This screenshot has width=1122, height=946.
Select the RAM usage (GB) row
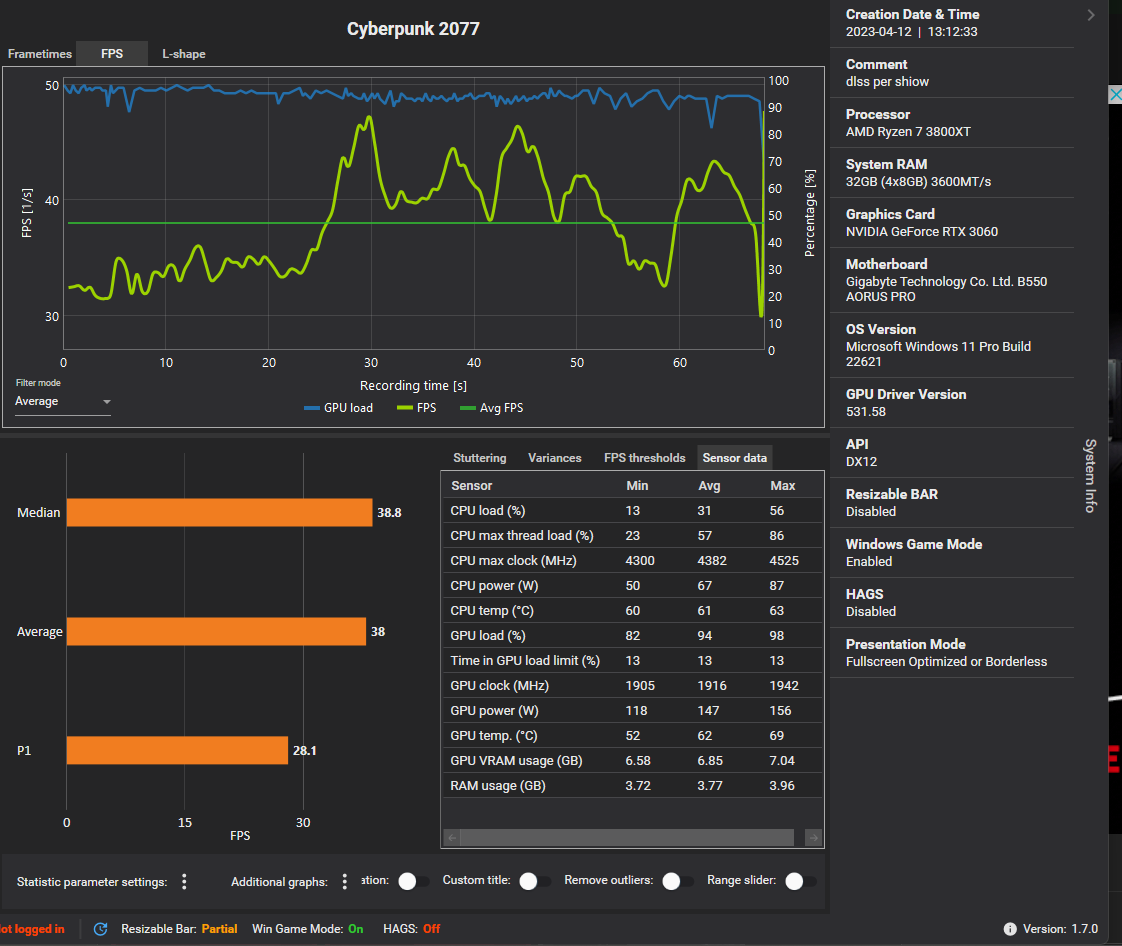click(x=633, y=786)
